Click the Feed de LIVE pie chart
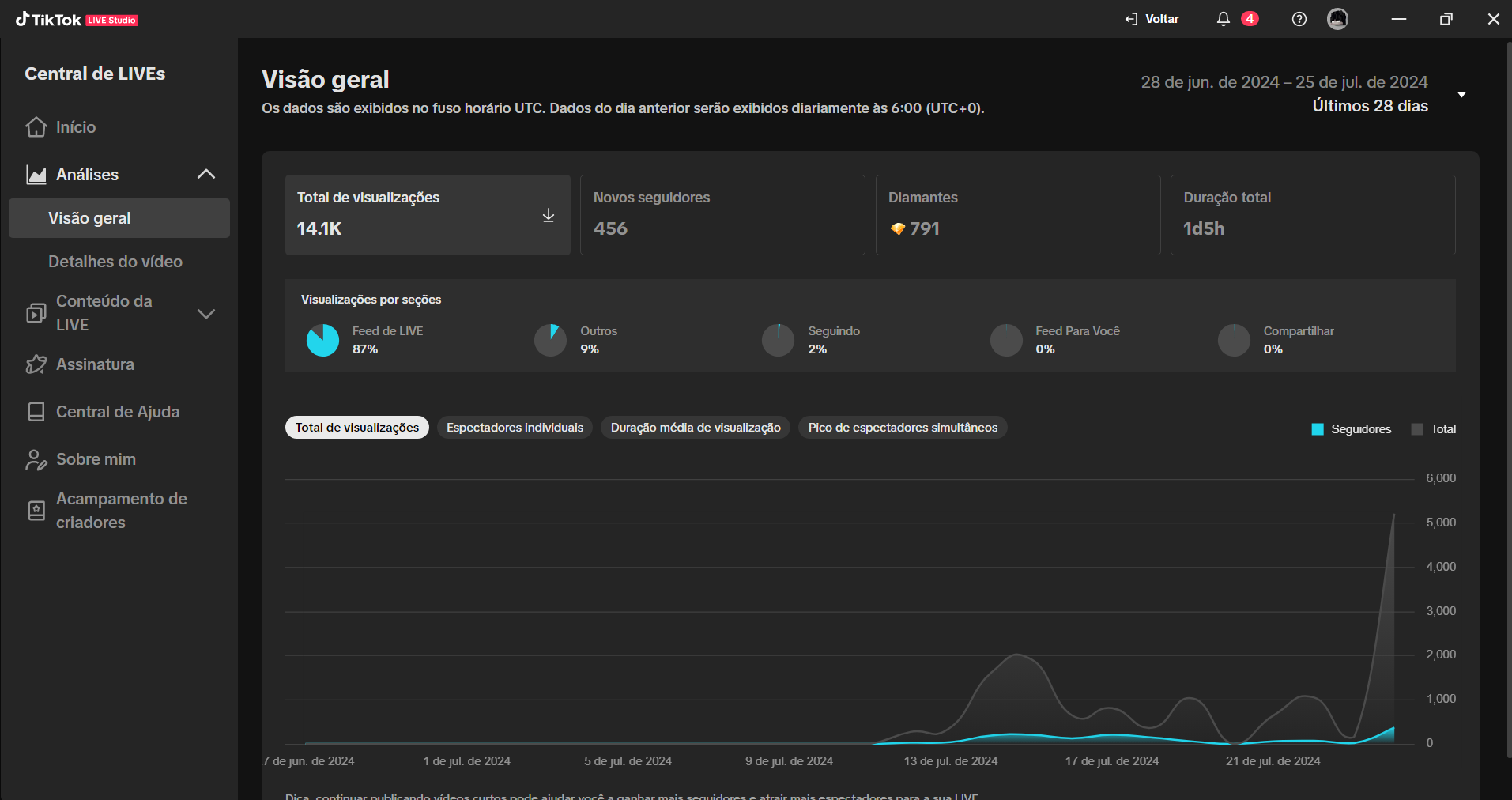This screenshot has width=1512, height=800. 322,340
